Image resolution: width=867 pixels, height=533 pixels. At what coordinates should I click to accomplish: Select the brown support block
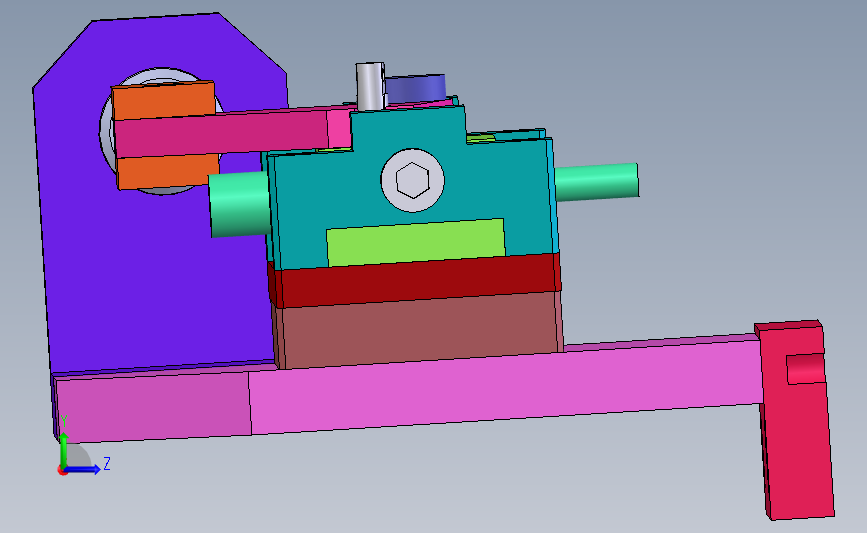418,329
